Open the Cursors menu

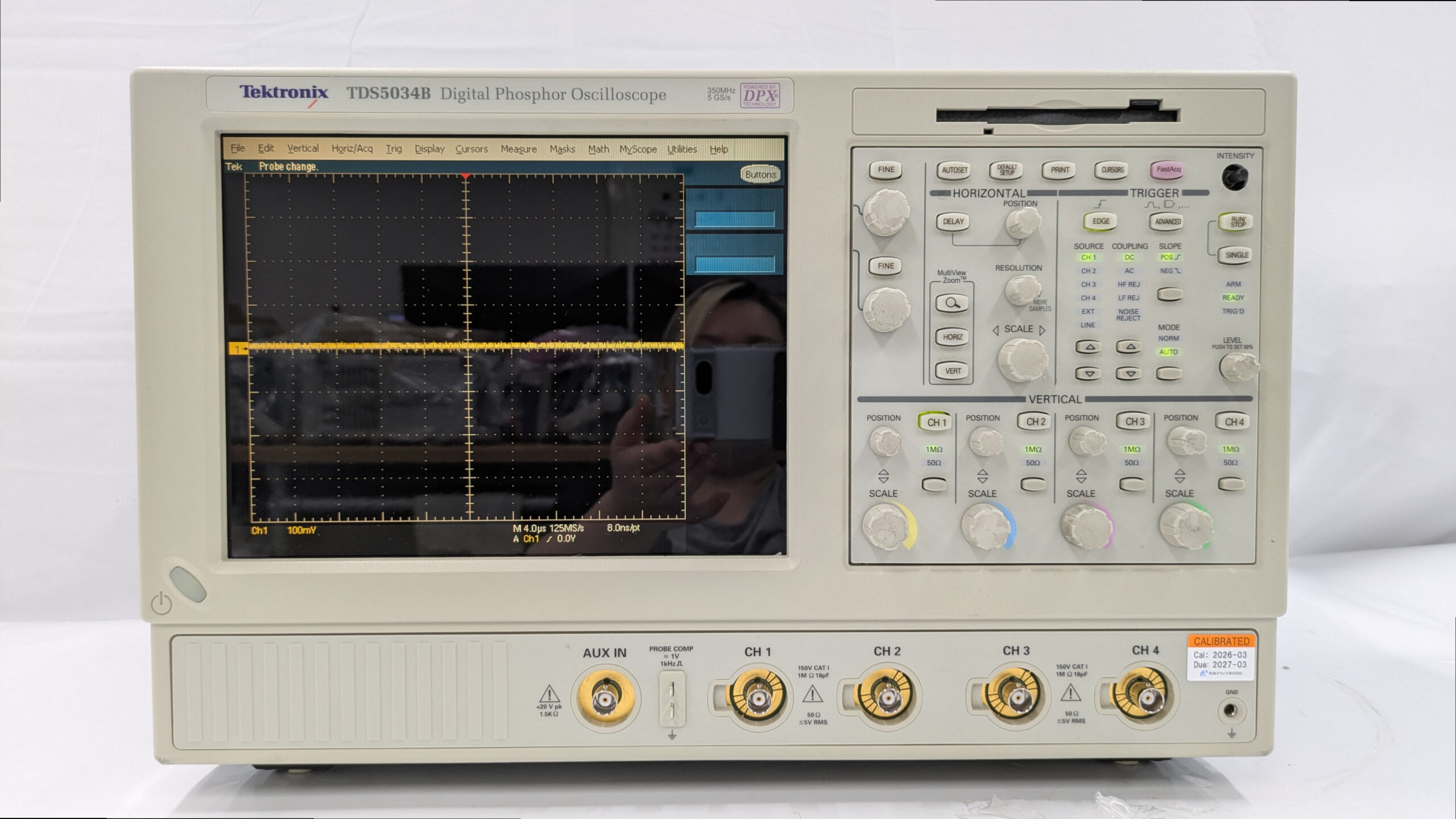(471, 149)
